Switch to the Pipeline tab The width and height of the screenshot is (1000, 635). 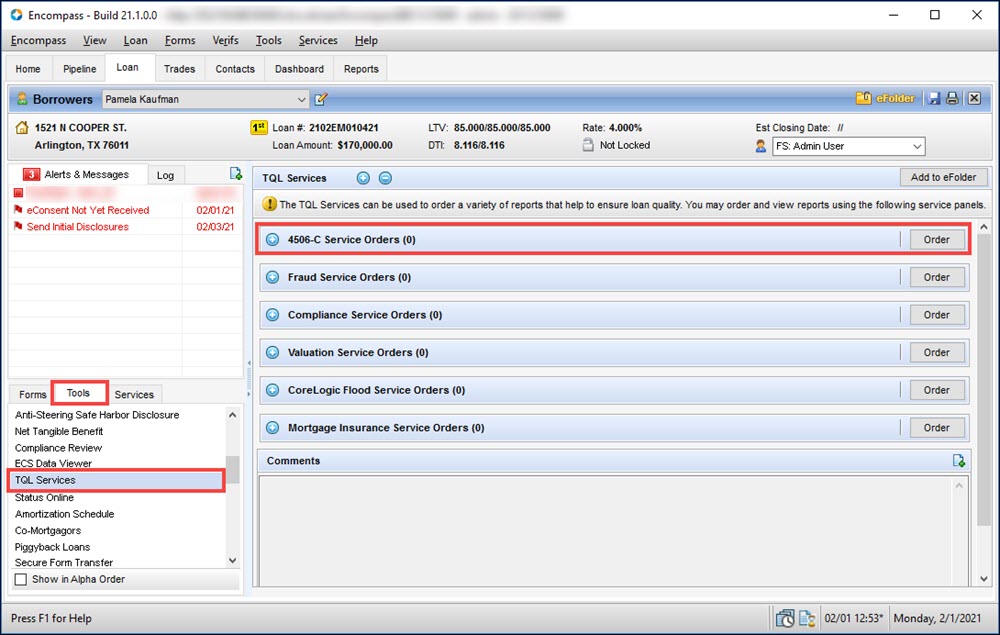[x=80, y=69]
